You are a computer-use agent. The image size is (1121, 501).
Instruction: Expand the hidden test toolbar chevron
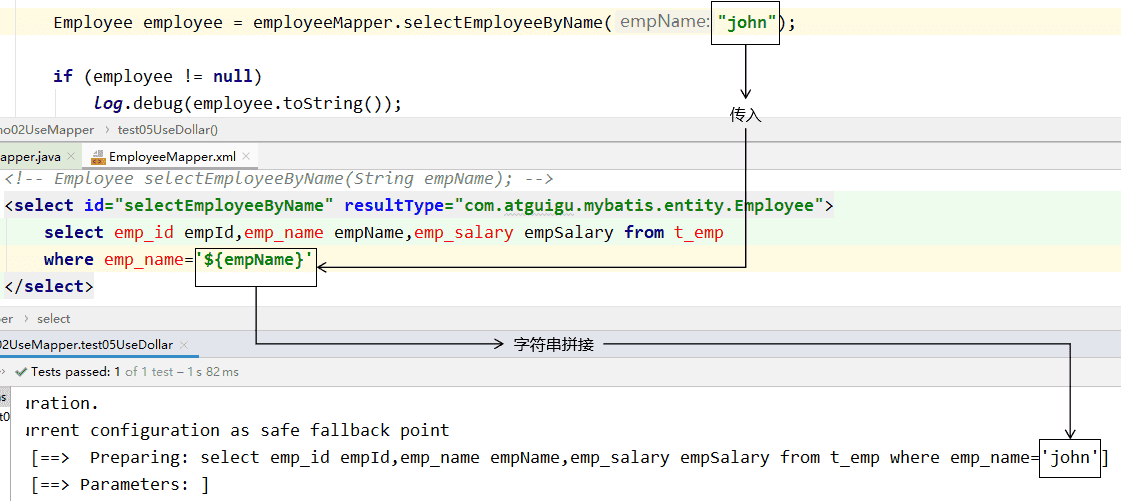click(x=4, y=372)
